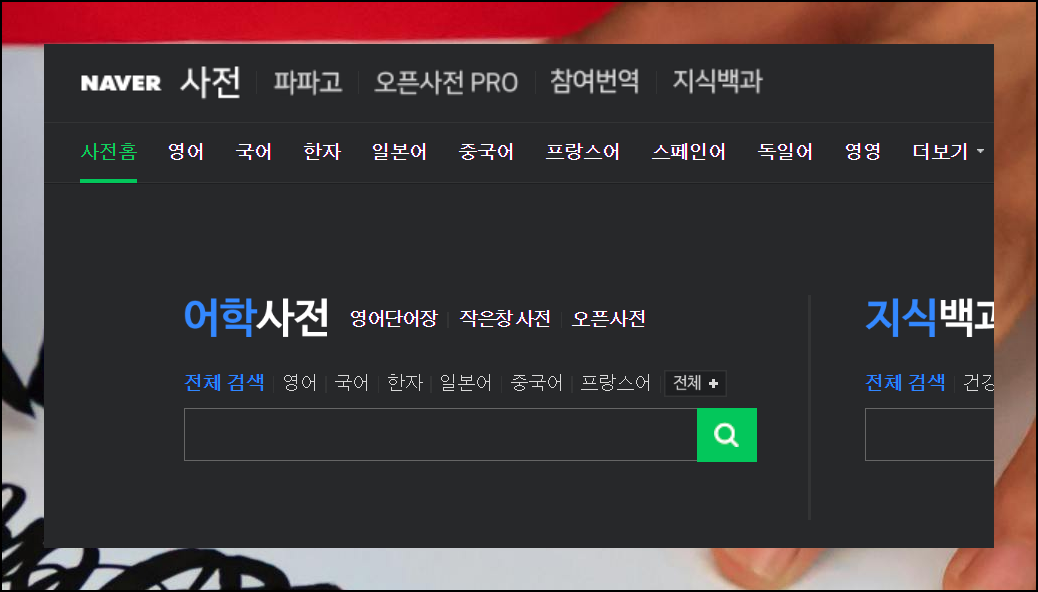The width and height of the screenshot is (1038, 592).
Task: Switch to the 독일어 dictionary tab
Action: point(785,152)
